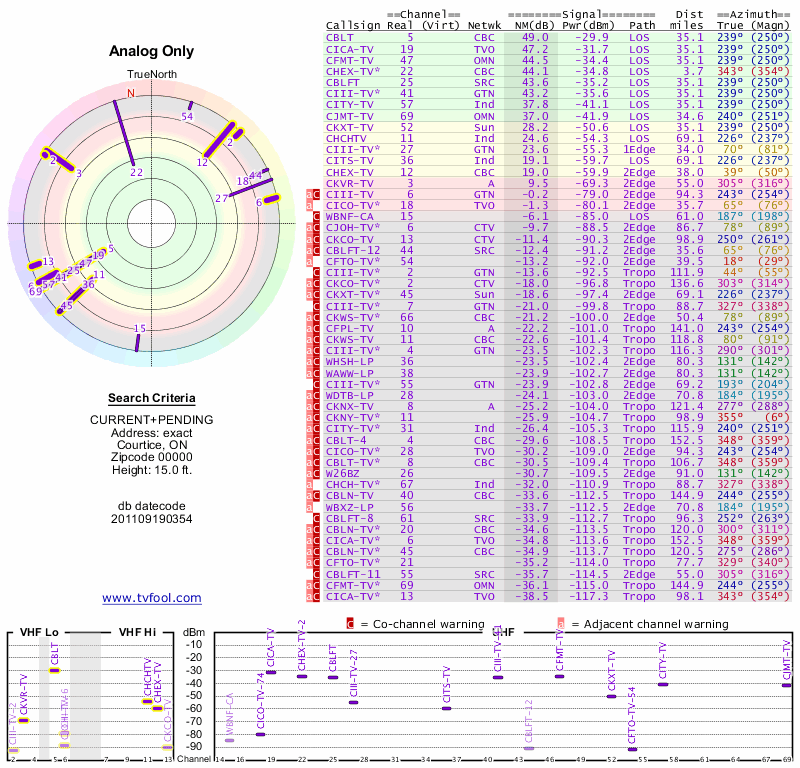Click the CKVR-TV marker in VHF Lo chart
Screen dimensions: 800x768
pos(23,721)
